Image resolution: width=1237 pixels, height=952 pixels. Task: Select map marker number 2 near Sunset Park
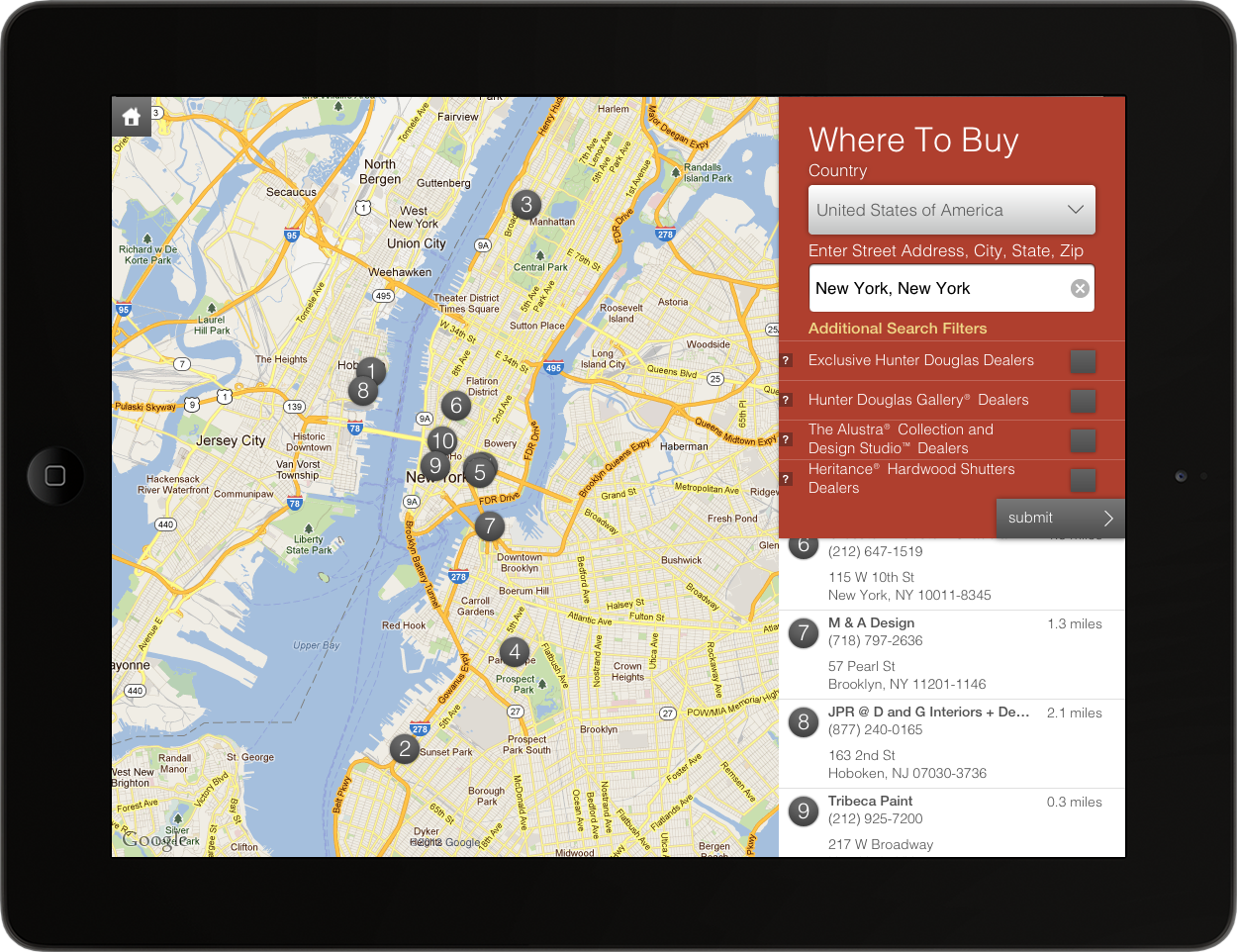pyautogui.click(x=404, y=749)
